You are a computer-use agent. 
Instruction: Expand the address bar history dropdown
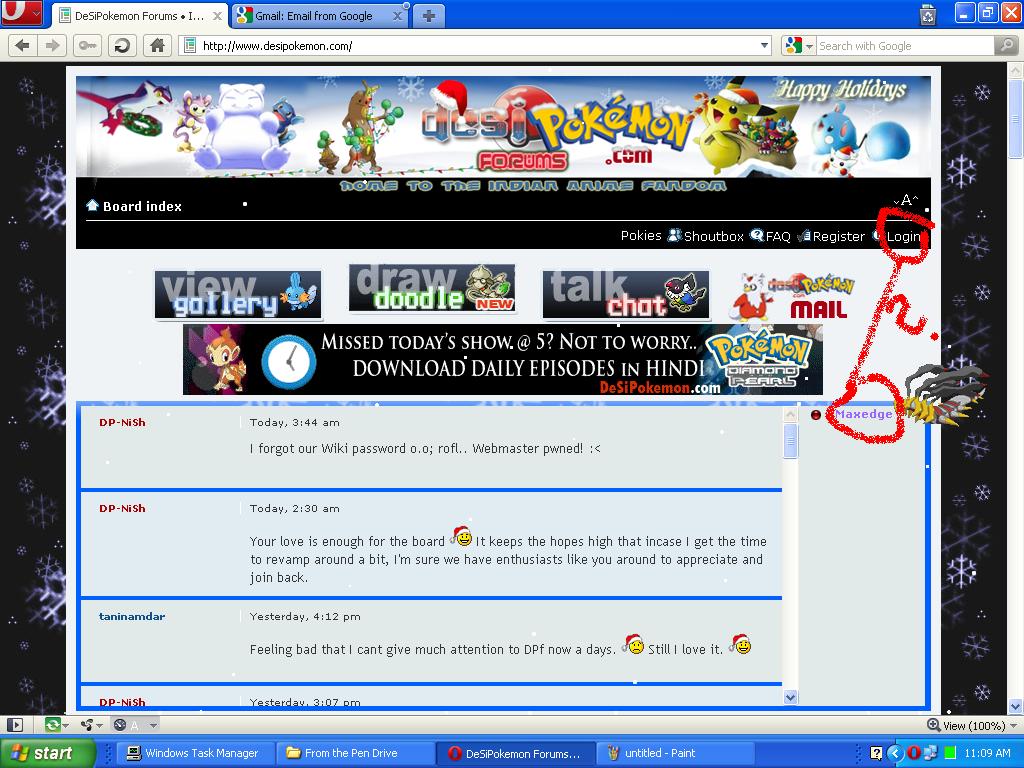pos(764,45)
